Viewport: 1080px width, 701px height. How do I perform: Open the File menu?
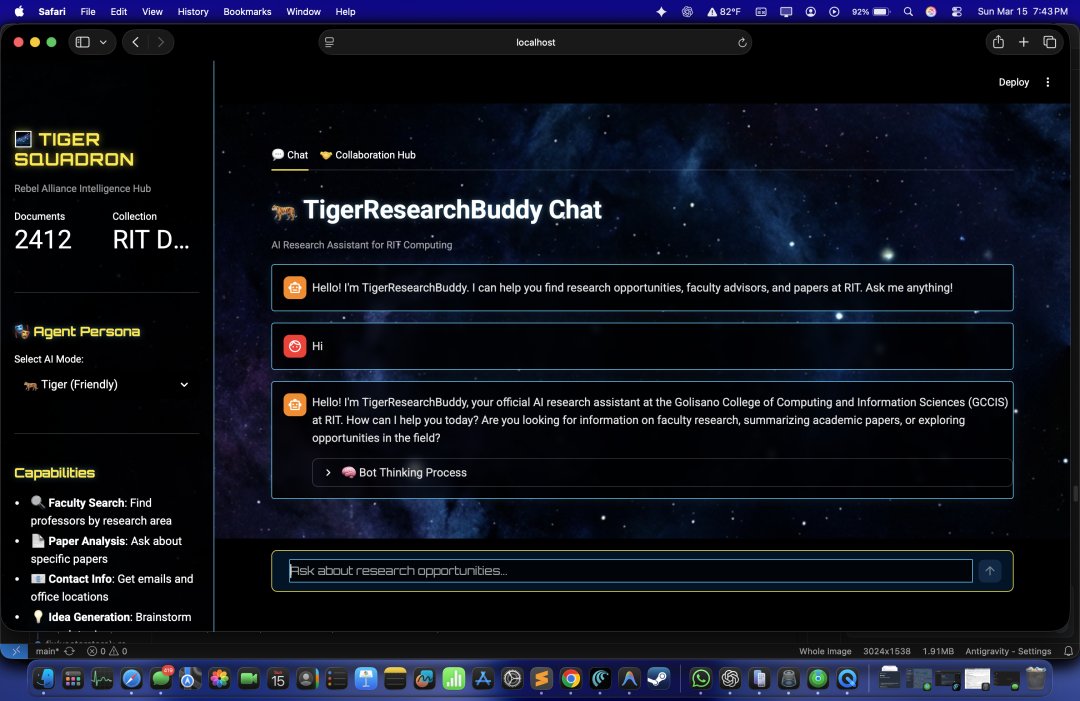pyautogui.click(x=87, y=12)
